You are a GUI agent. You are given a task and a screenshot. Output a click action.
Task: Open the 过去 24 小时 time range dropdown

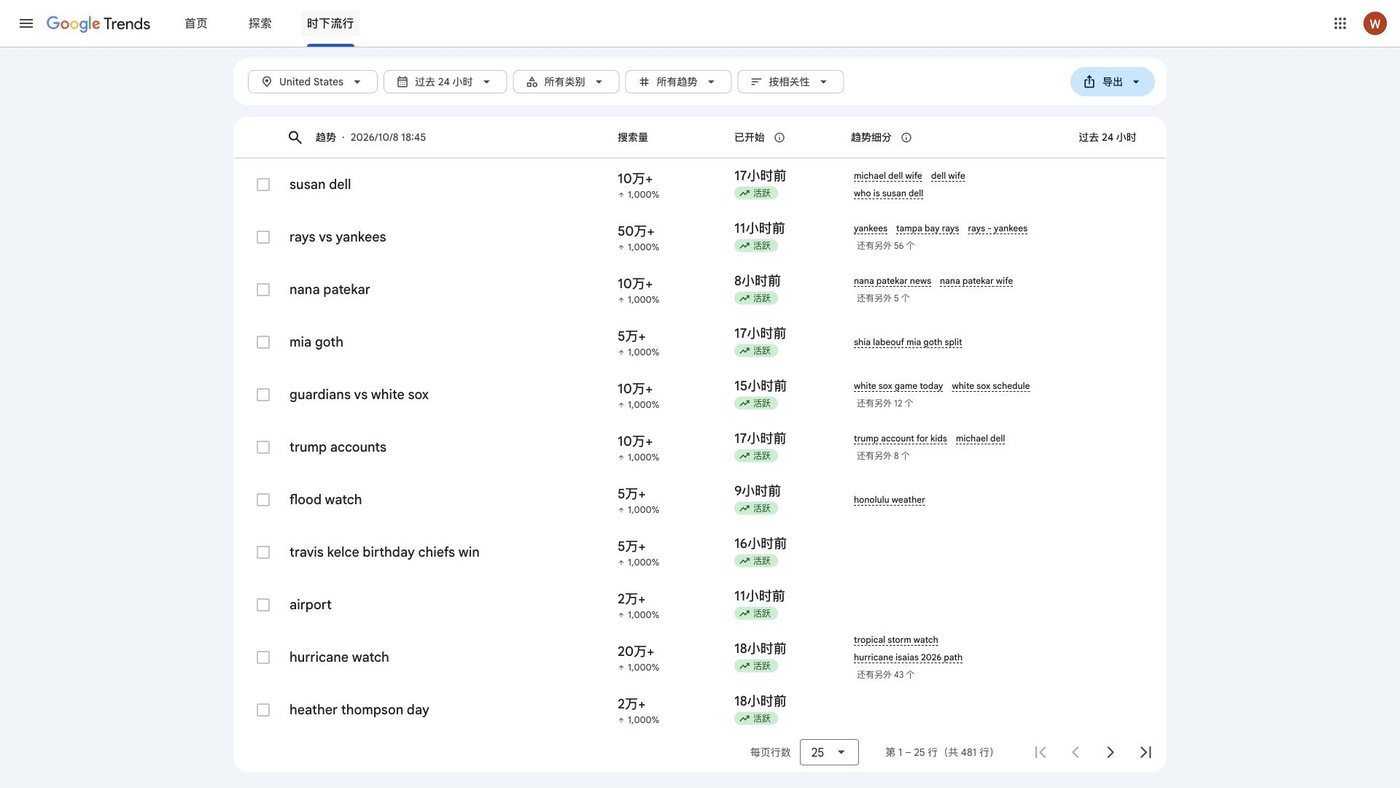[x=445, y=82]
